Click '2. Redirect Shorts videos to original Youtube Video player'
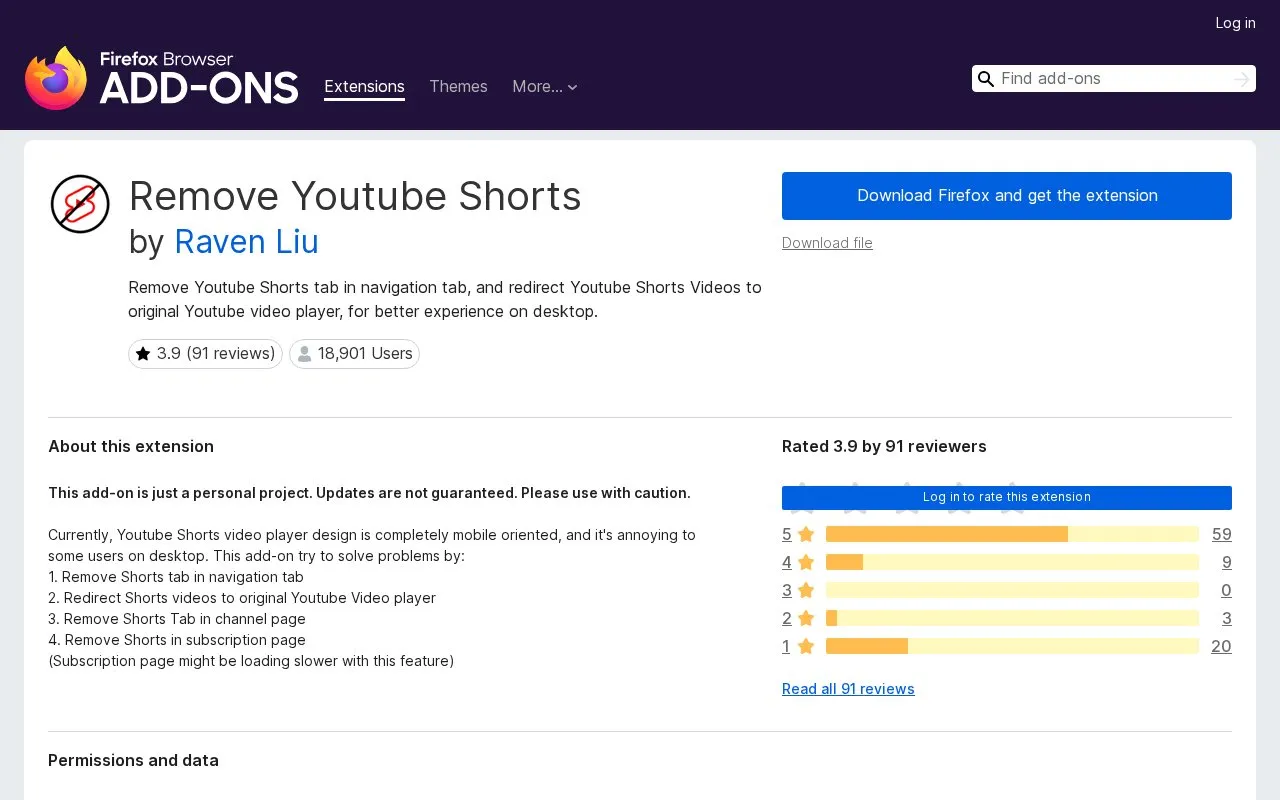Image resolution: width=1280 pixels, height=800 pixels. (242, 598)
